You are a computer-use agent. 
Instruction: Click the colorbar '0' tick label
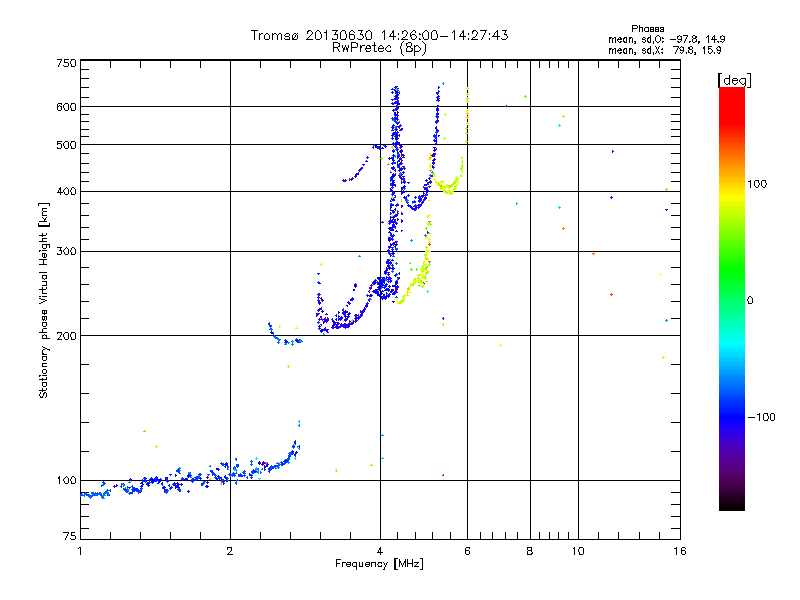click(x=750, y=301)
